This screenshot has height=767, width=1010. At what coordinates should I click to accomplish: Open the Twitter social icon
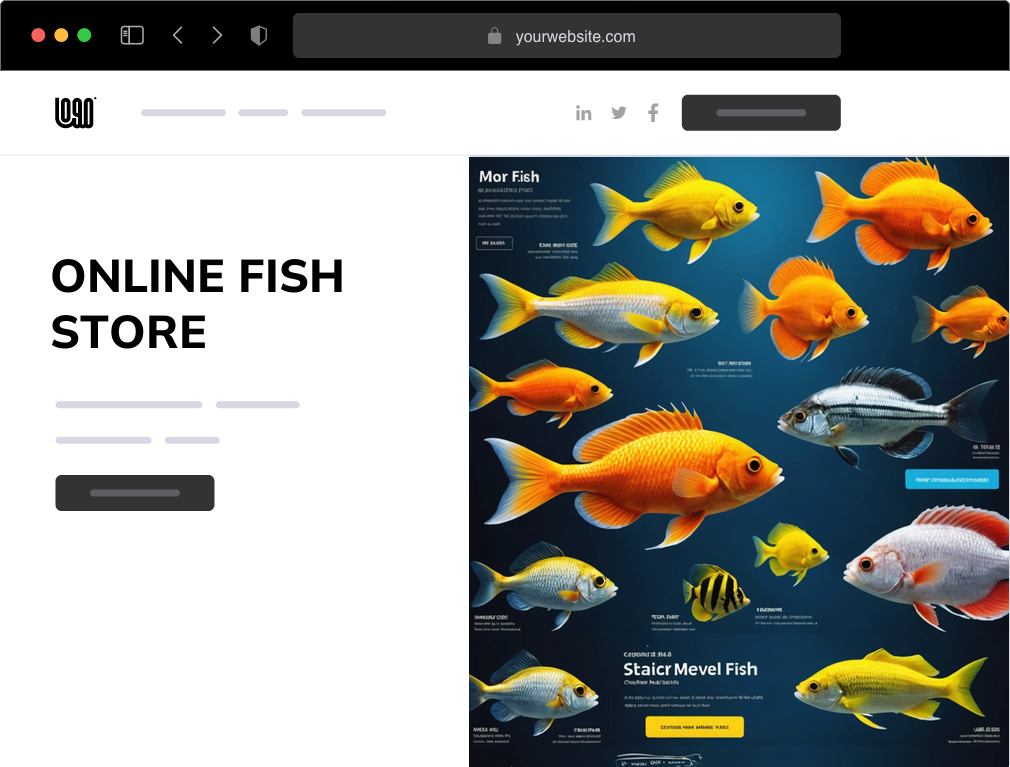[x=619, y=113]
